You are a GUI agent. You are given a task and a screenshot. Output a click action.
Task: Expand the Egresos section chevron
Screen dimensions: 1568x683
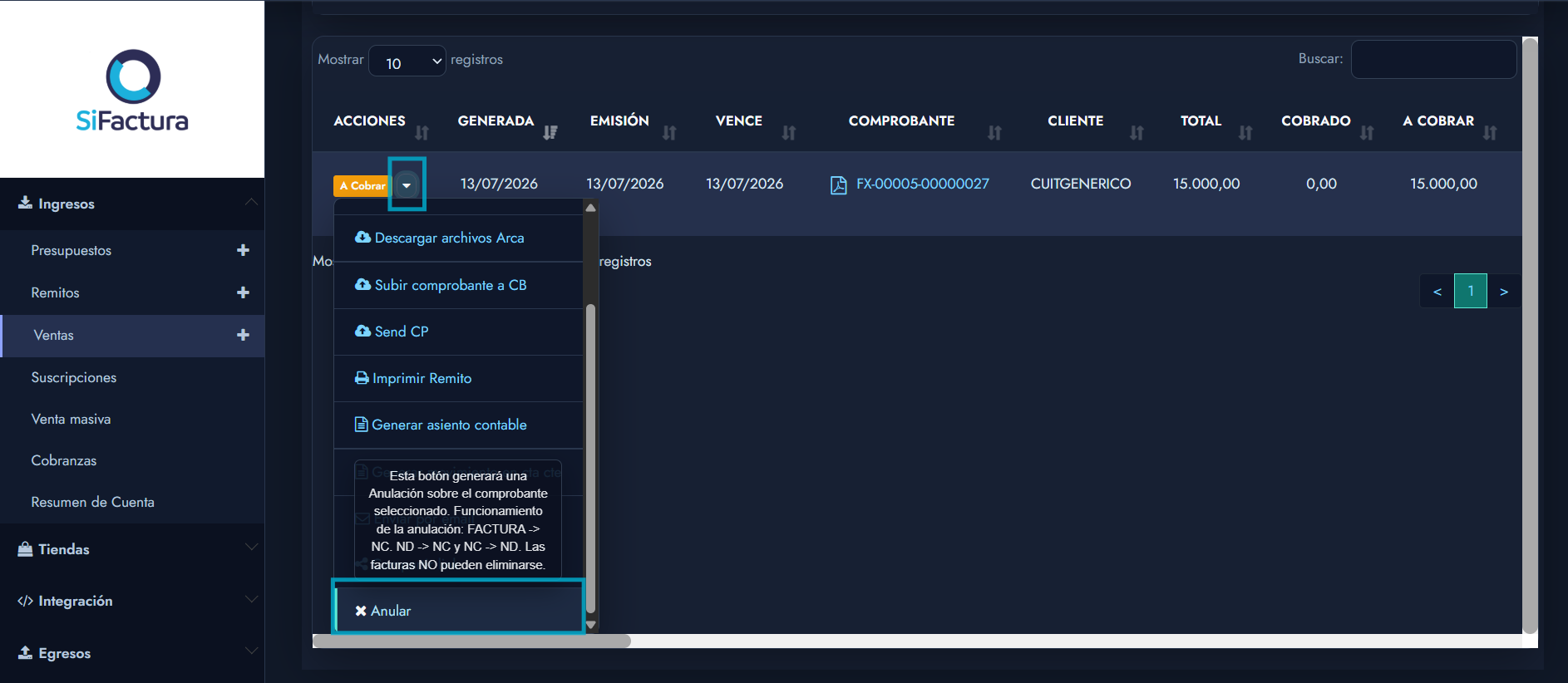point(251,651)
